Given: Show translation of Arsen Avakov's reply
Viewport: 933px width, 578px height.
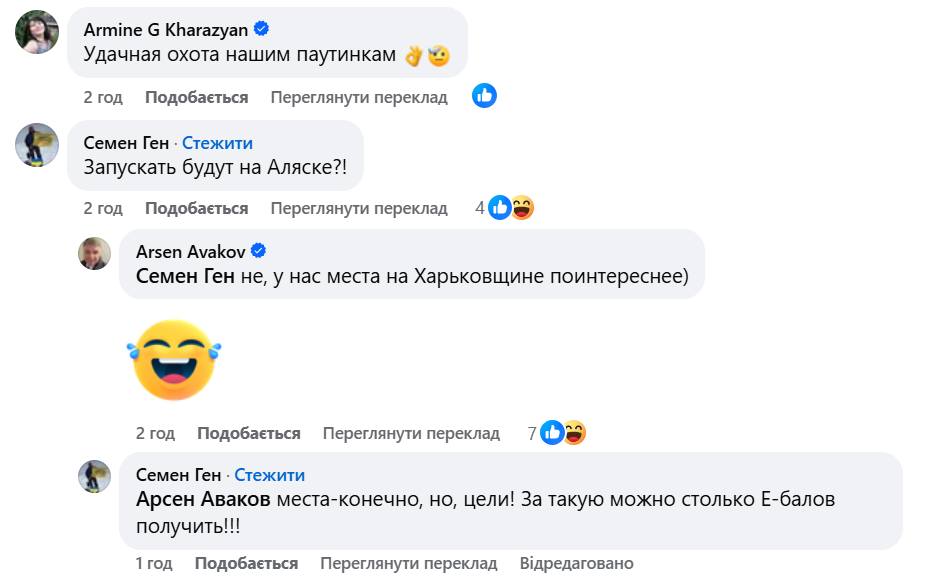Looking at the screenshot, I should 411,433.
